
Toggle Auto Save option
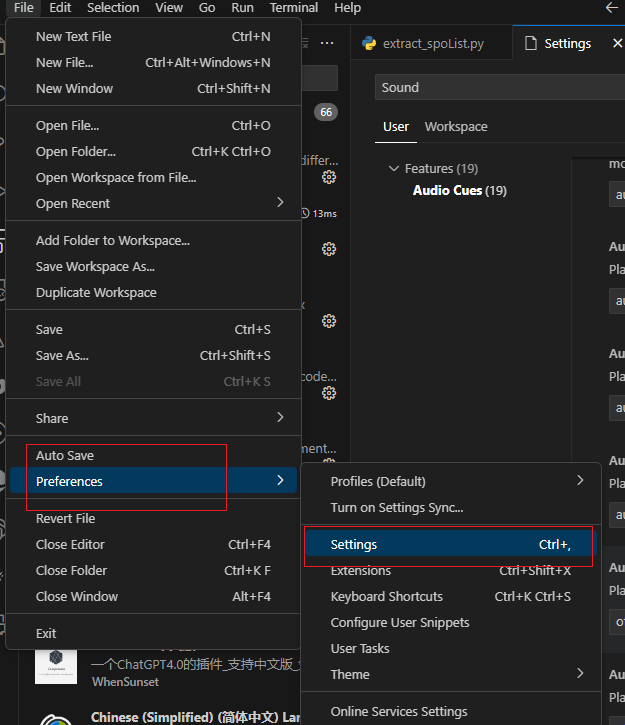pos(153,455)
